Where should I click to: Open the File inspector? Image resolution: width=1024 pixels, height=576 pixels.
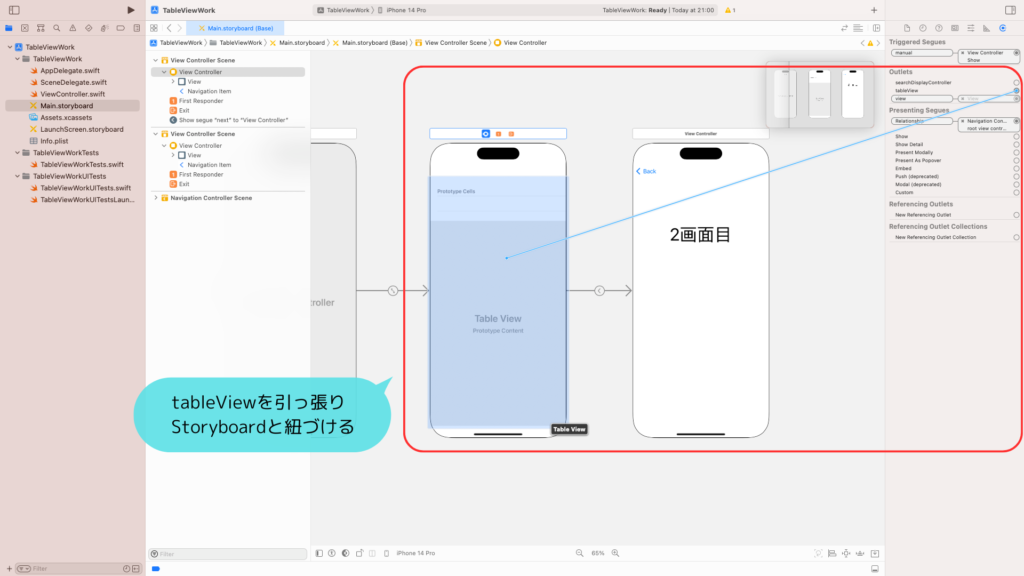907,28
